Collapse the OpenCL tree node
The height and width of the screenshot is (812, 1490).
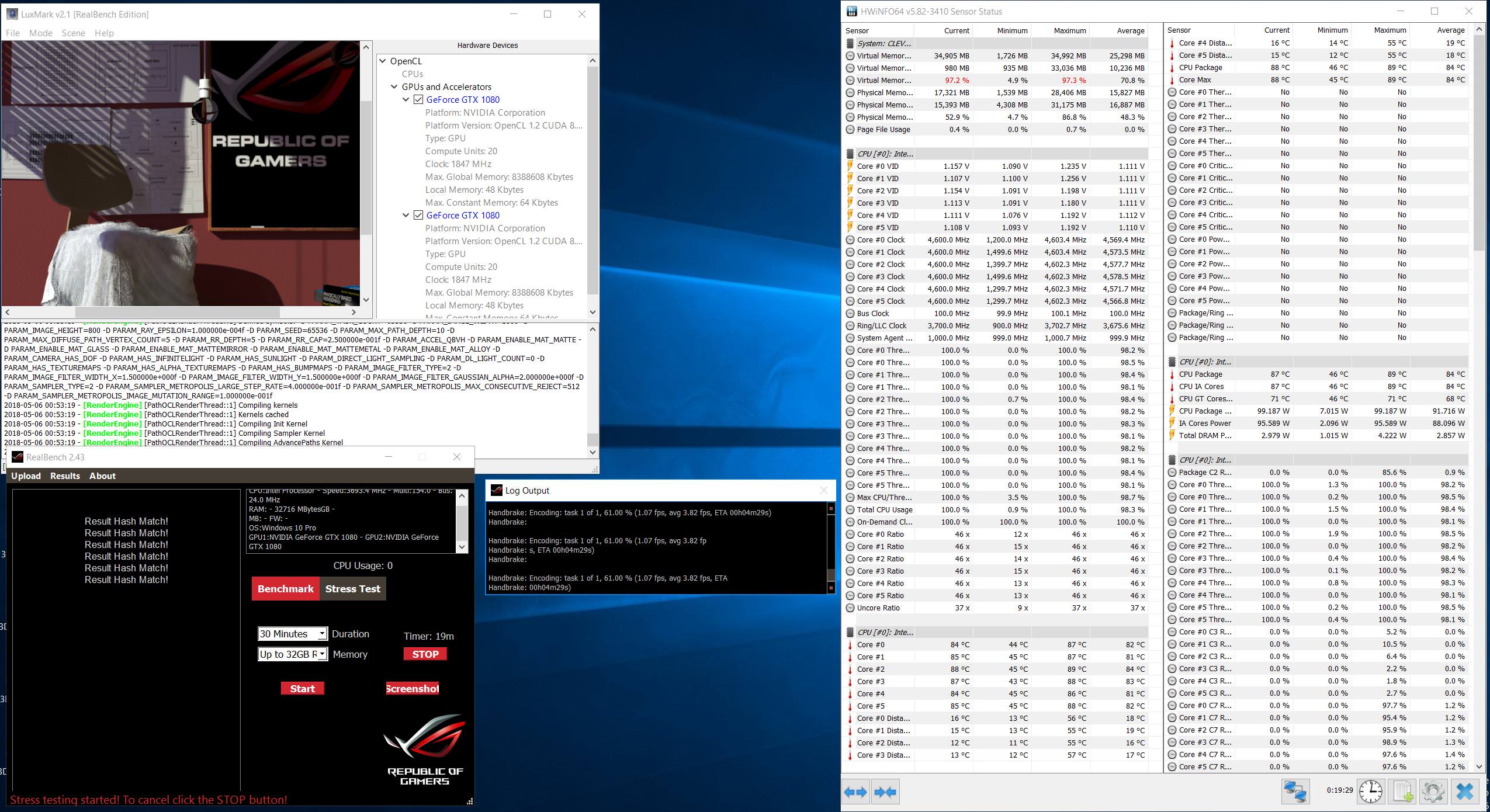pos(383,61)
